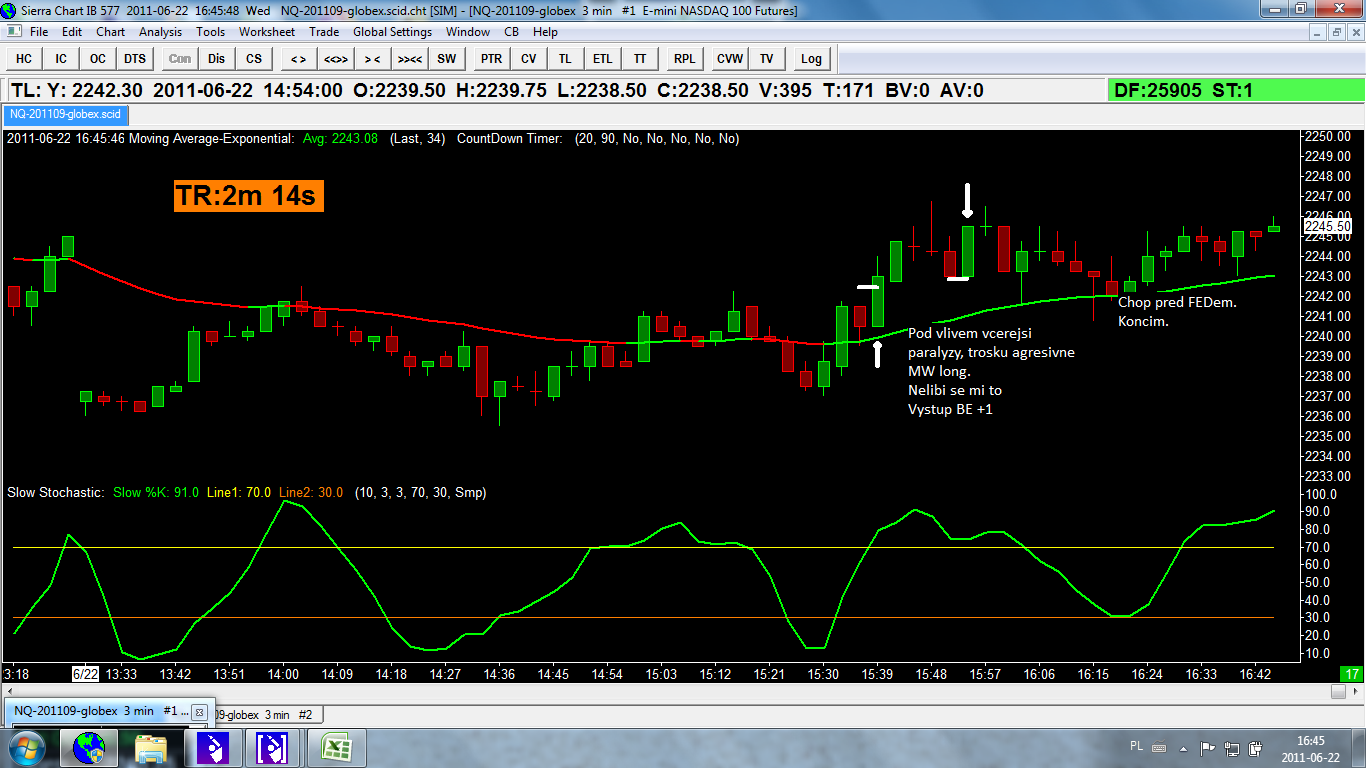Click the CS toolbar button

coord(254,59)
